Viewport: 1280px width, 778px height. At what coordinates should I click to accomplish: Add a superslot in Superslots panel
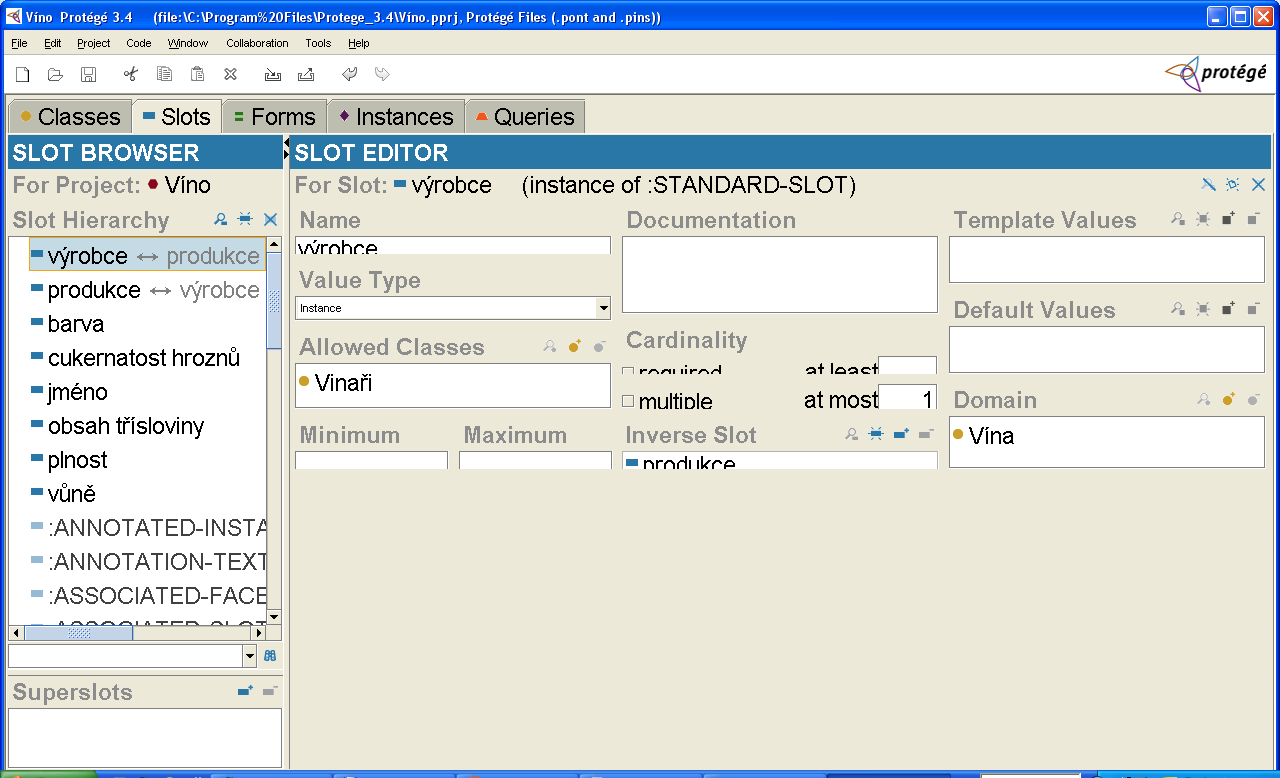click(x=245, y=691)
